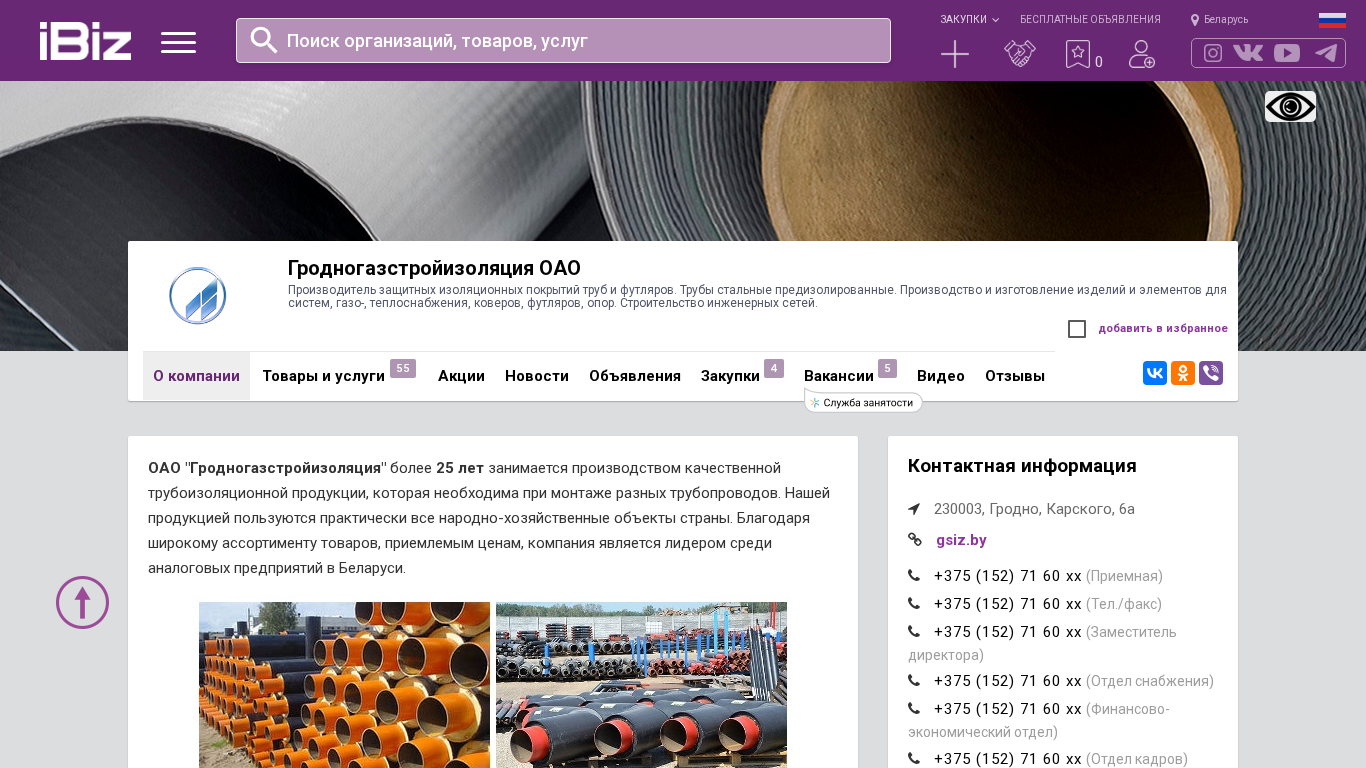
Task: Reveal the Тел./факс phone number
Action: (x=1008, y=604)
